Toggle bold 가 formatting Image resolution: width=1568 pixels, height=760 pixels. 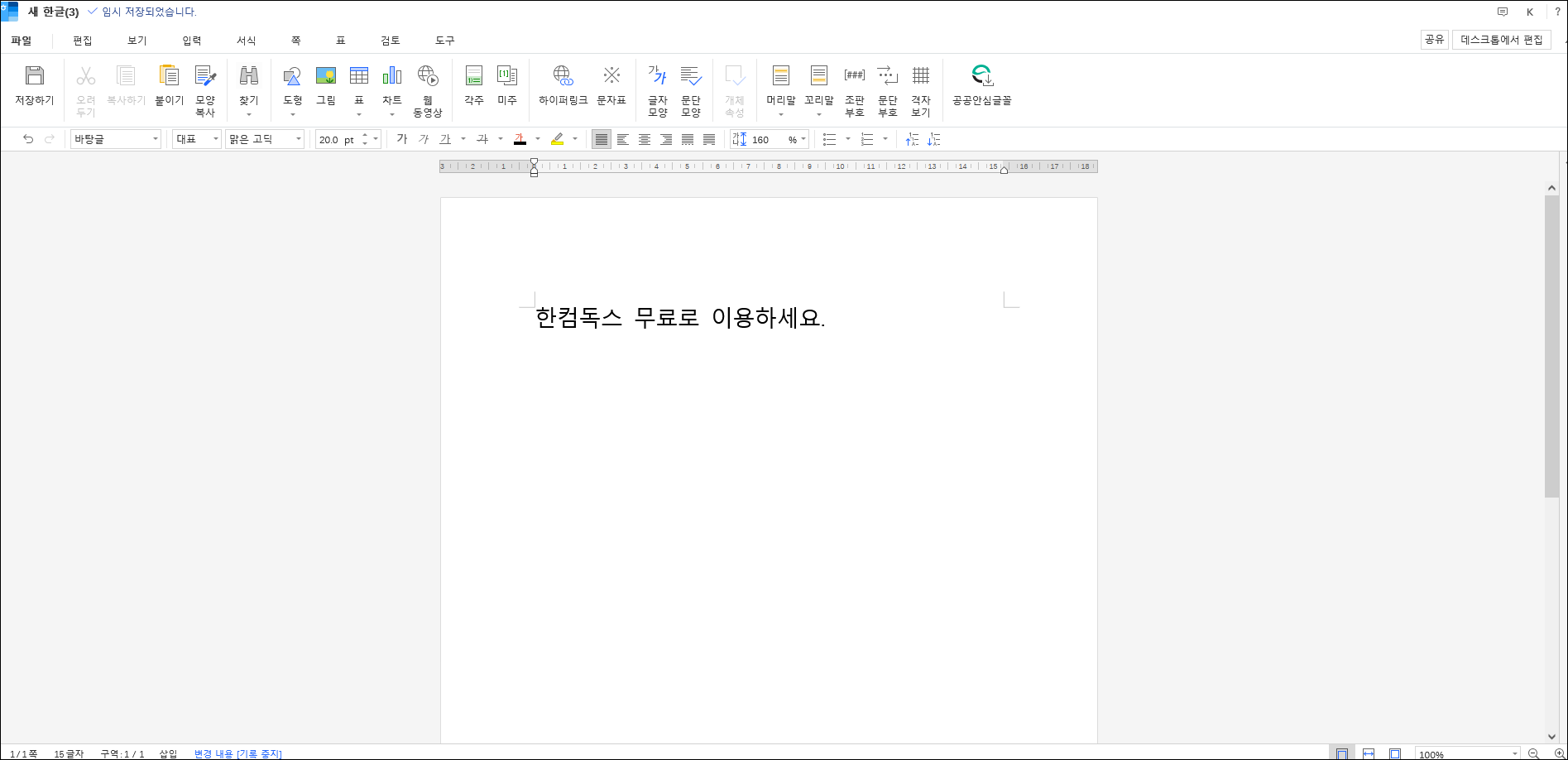[x=402, y=139]
